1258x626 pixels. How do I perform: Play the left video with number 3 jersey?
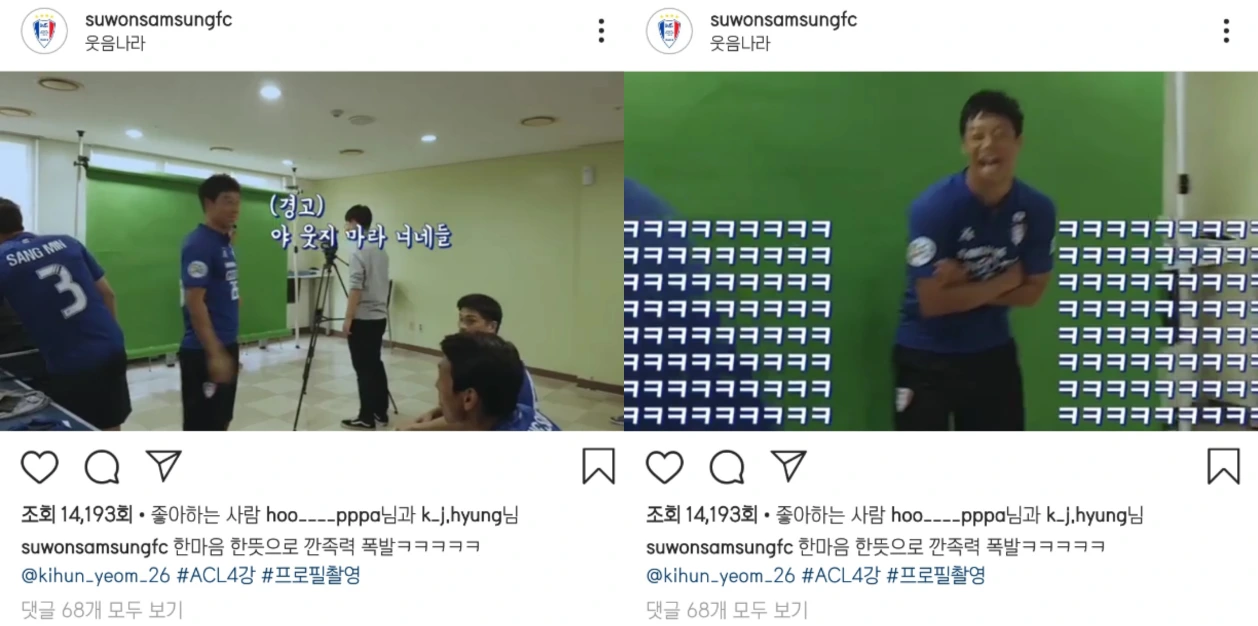[x=311, y=251]
